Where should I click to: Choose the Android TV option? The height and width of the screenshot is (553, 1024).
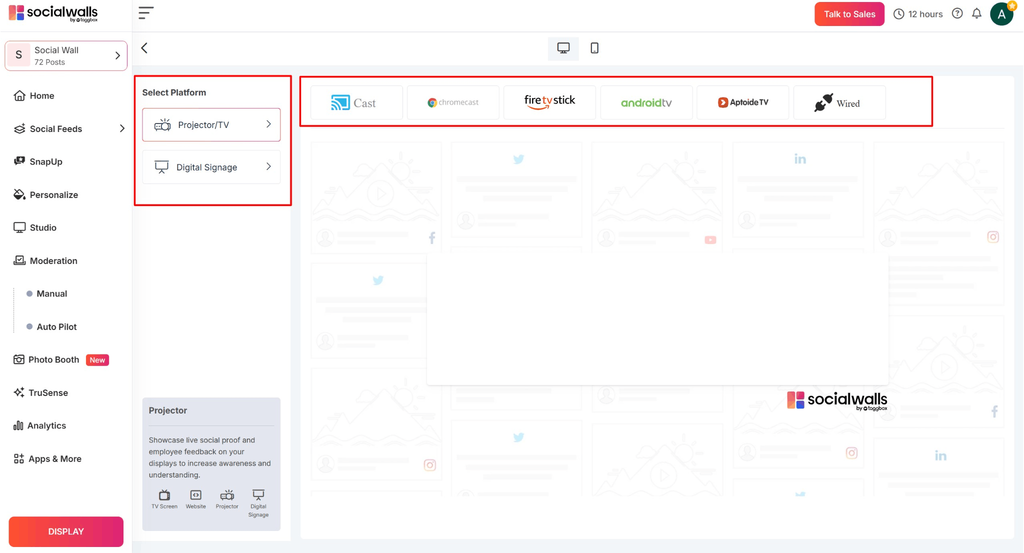click(x=646, y=103)
